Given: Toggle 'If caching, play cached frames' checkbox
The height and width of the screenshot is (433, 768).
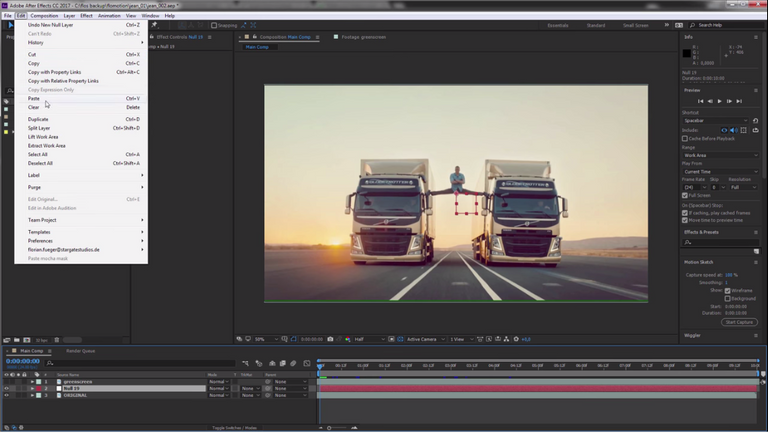Looking at the screenshot, I should 685,213.
